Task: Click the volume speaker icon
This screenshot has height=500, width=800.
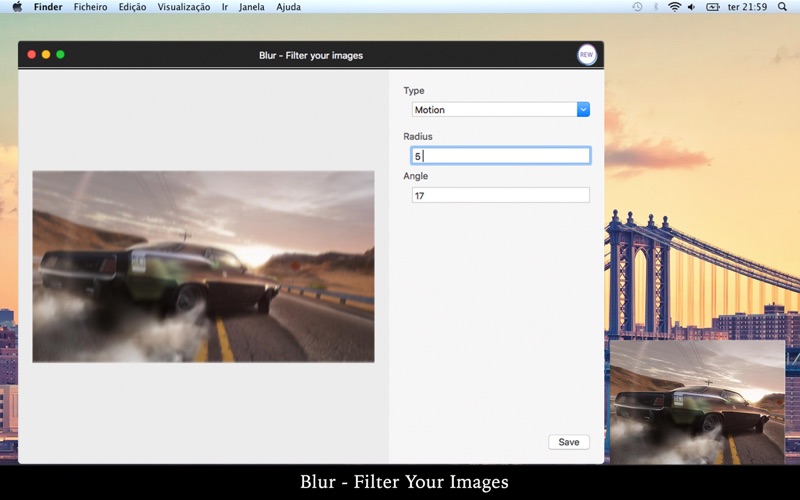Action: (x=691, y=7)
